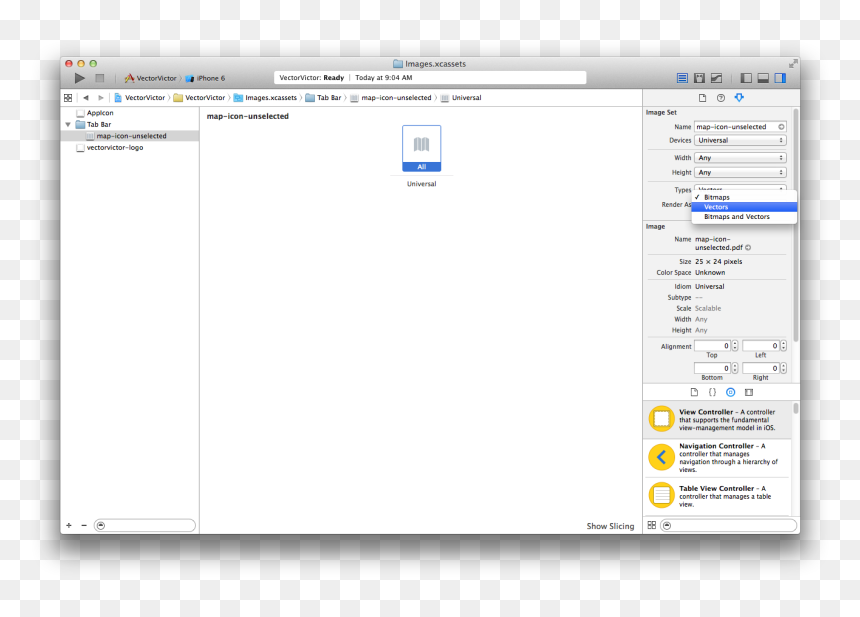Open the Devices dropdown
860x617 pixels.
coord(740,140)
